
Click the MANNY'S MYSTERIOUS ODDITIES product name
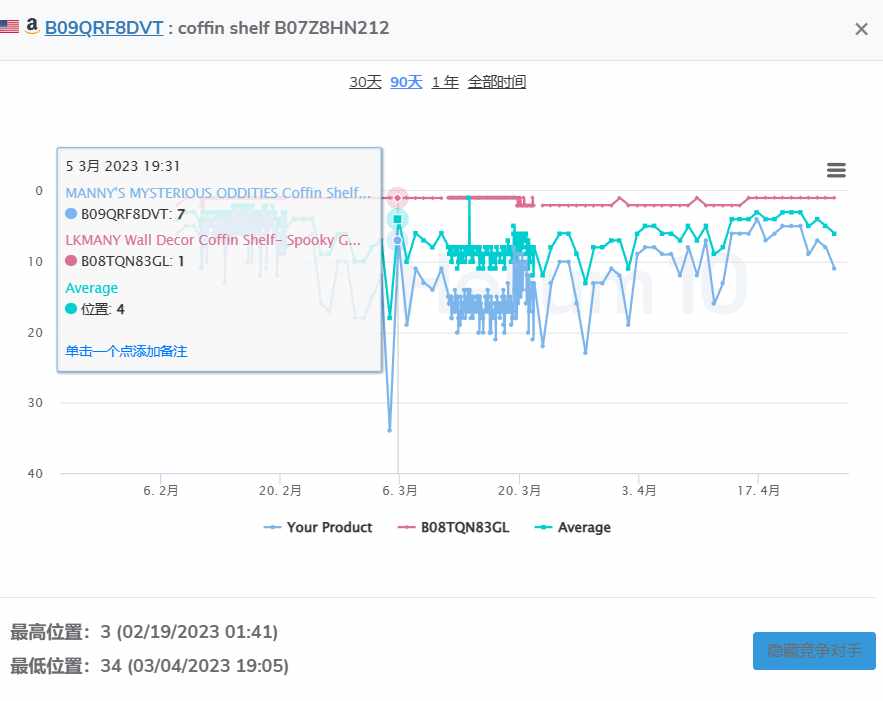point(218,193)
